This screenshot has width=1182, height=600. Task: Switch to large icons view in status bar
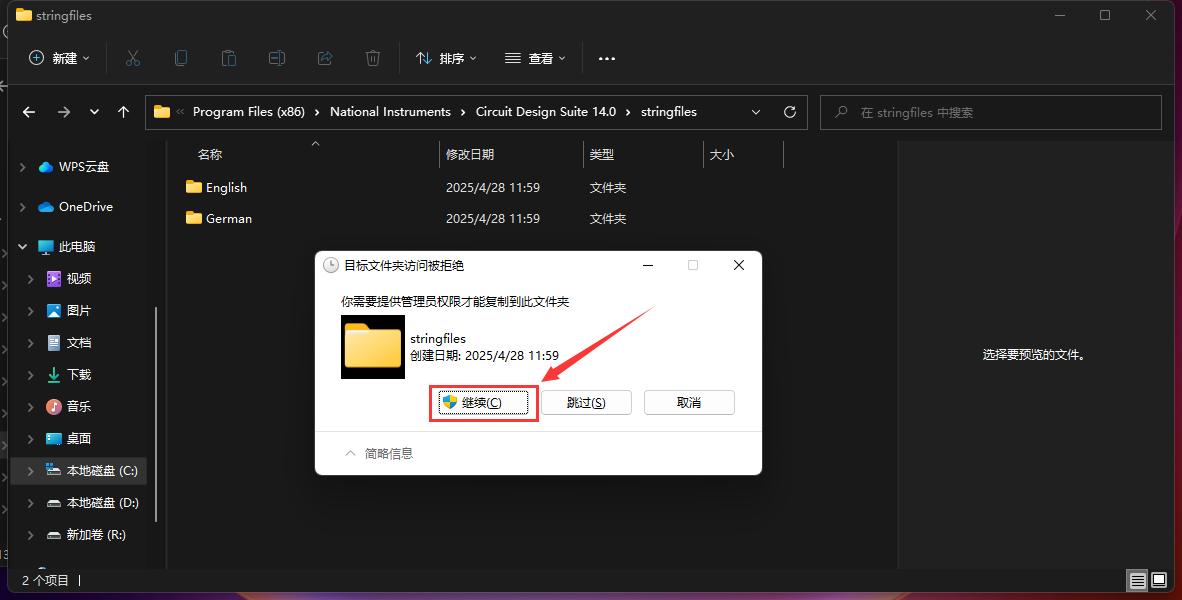click(1157, 580)
